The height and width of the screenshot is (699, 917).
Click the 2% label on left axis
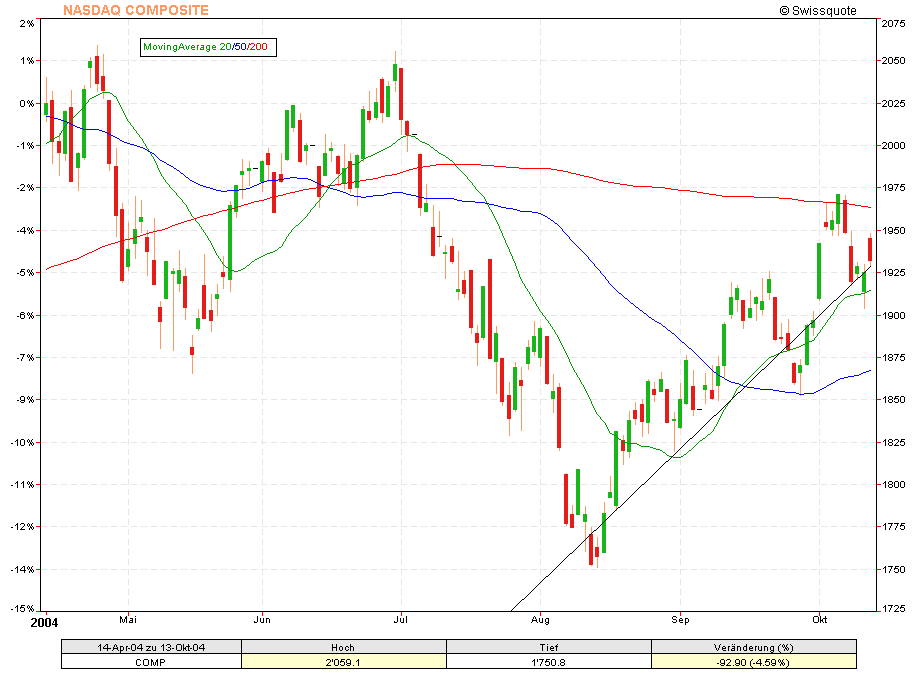pos(27,23)
